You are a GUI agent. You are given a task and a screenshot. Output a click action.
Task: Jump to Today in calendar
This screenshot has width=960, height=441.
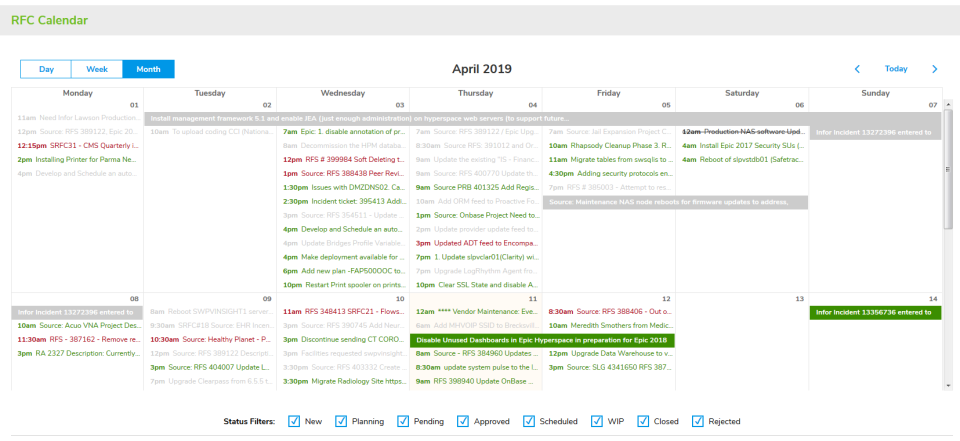coord(896,69)
